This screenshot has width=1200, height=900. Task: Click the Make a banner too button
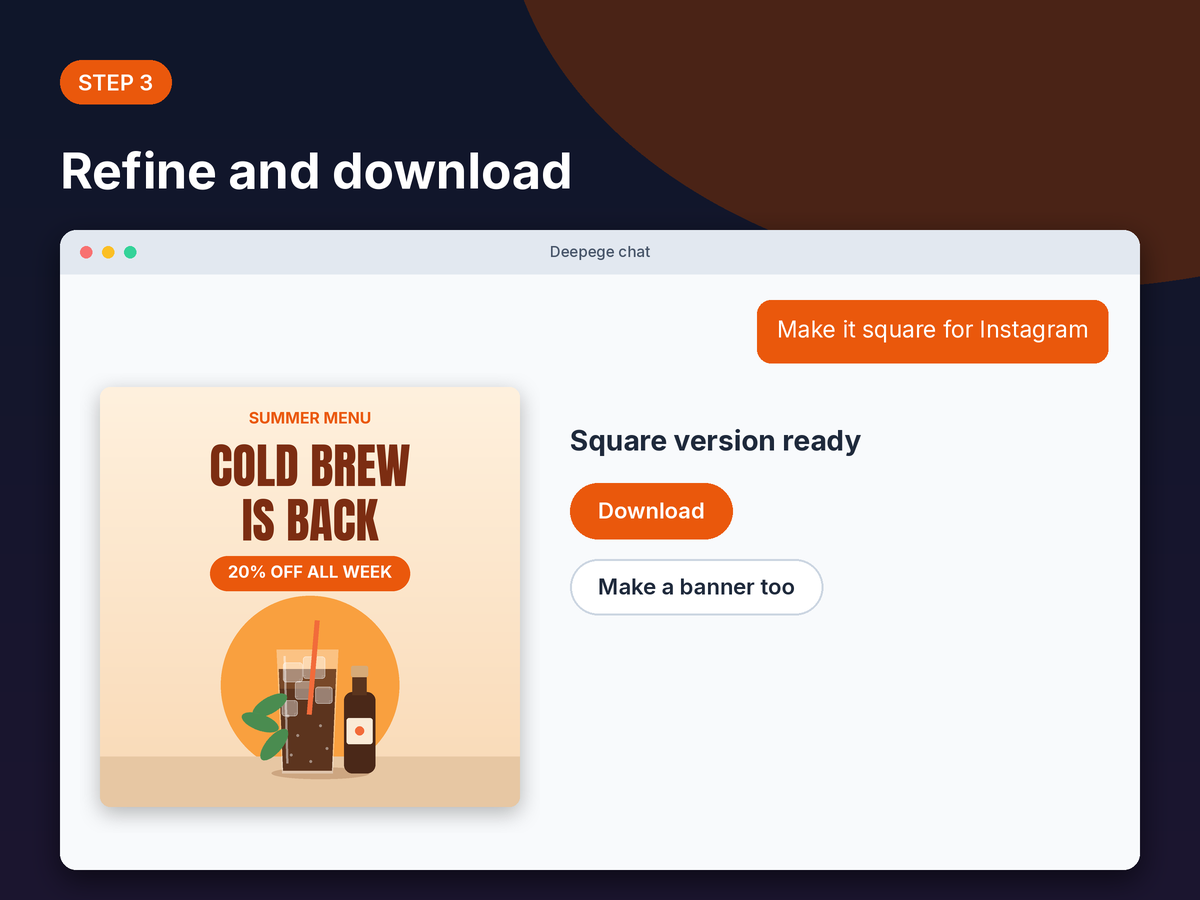click(696, 587)
